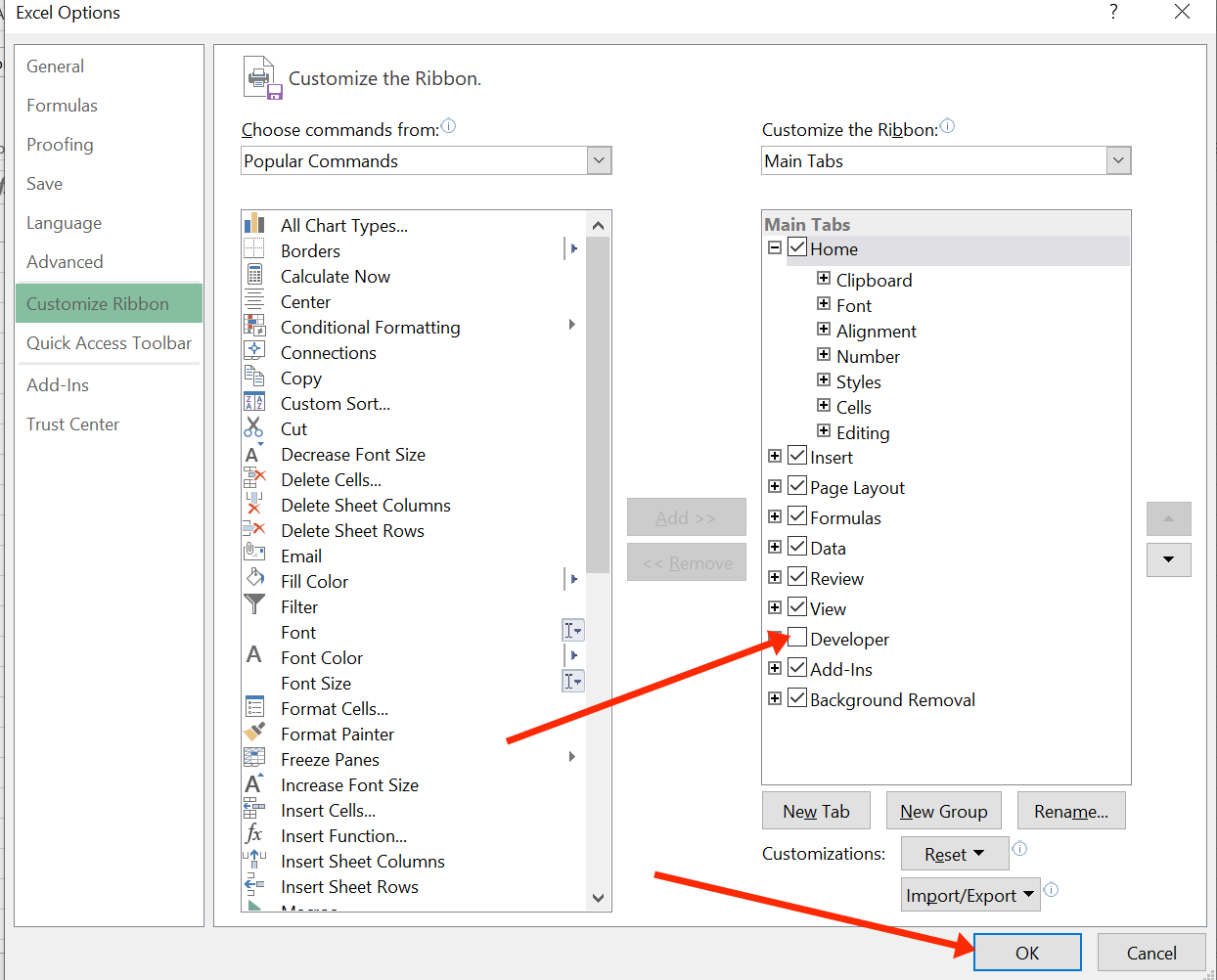Click the command list scrollbar down arrow
This screenshot has width=1217, height=980.
pos(599,898)
